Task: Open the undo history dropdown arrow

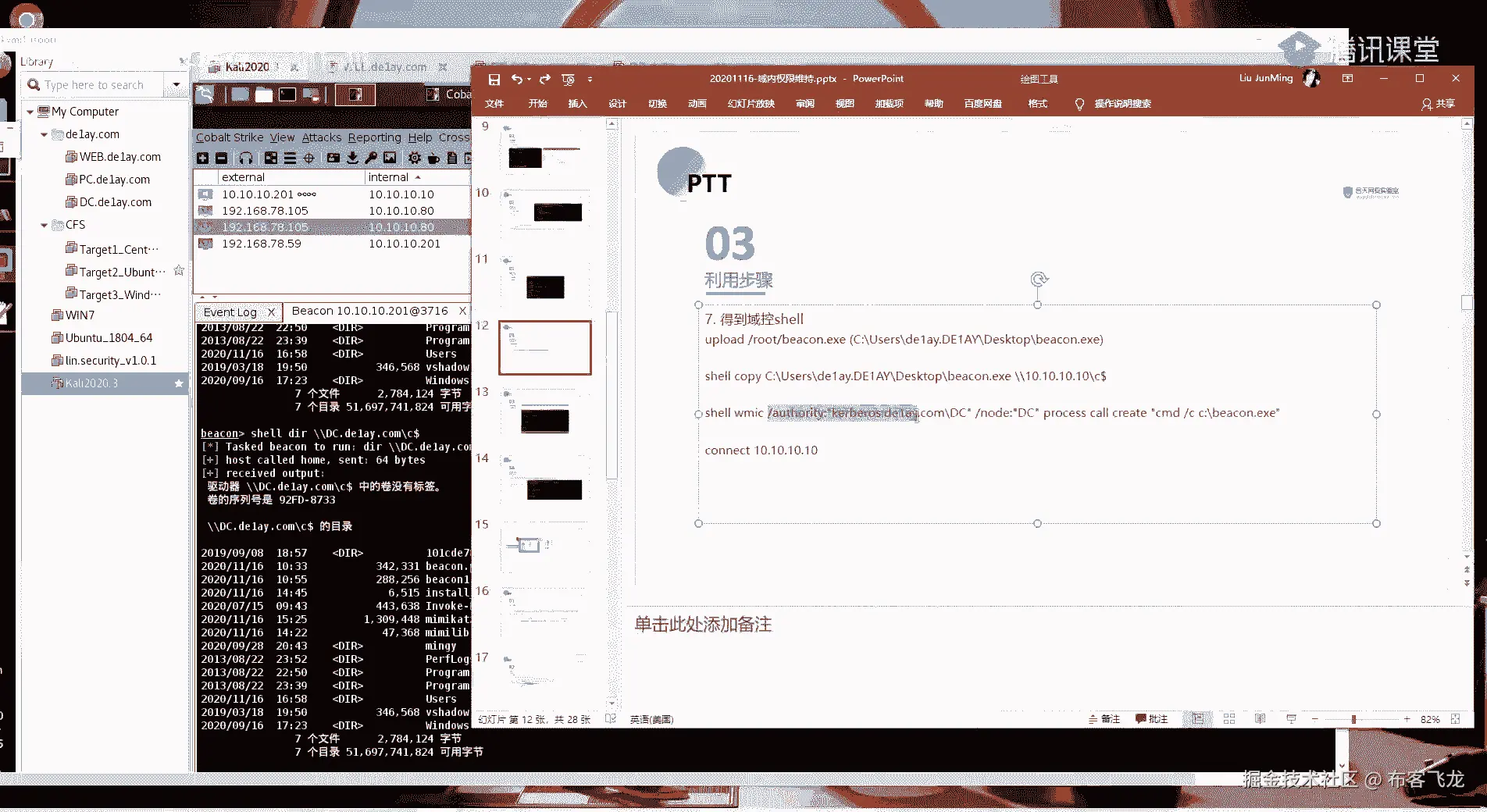Action: (x=529, y=79)
